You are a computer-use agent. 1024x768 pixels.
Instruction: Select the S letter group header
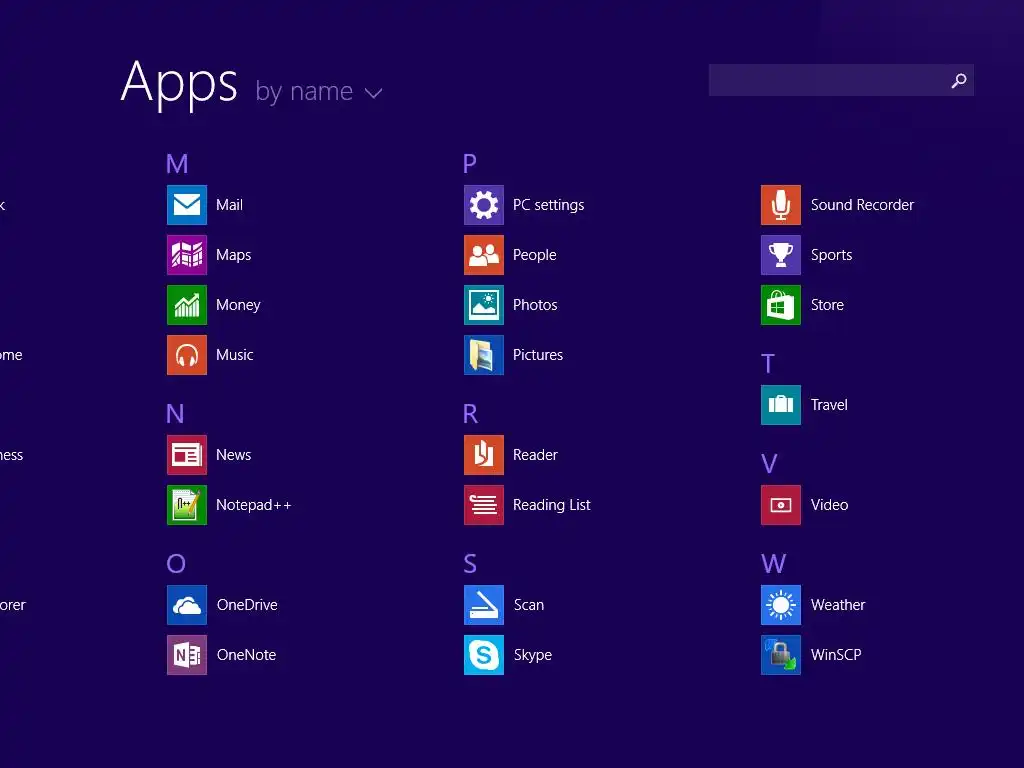pyautogui.click(x=470, y=563)
